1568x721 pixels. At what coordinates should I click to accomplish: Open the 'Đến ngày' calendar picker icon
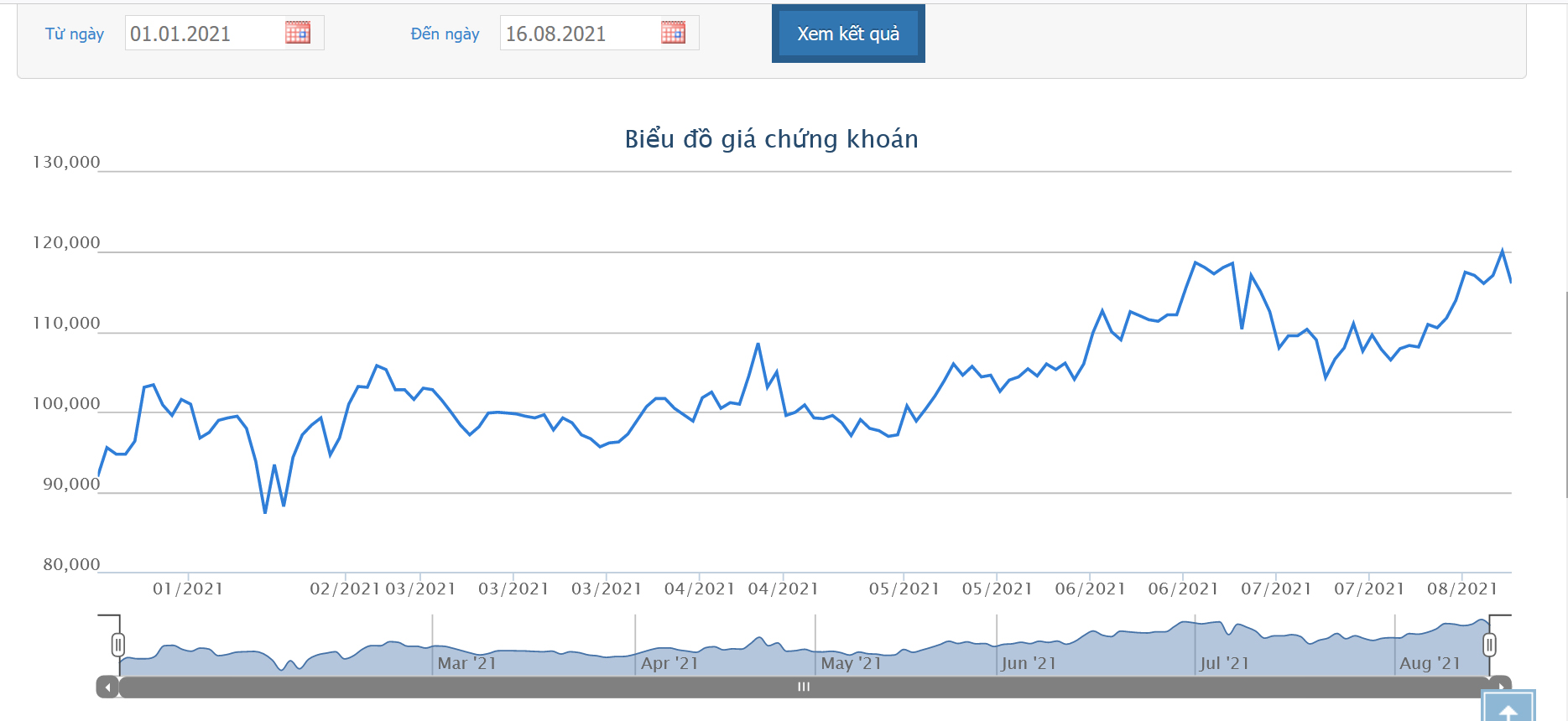click(x=673, y=33)
